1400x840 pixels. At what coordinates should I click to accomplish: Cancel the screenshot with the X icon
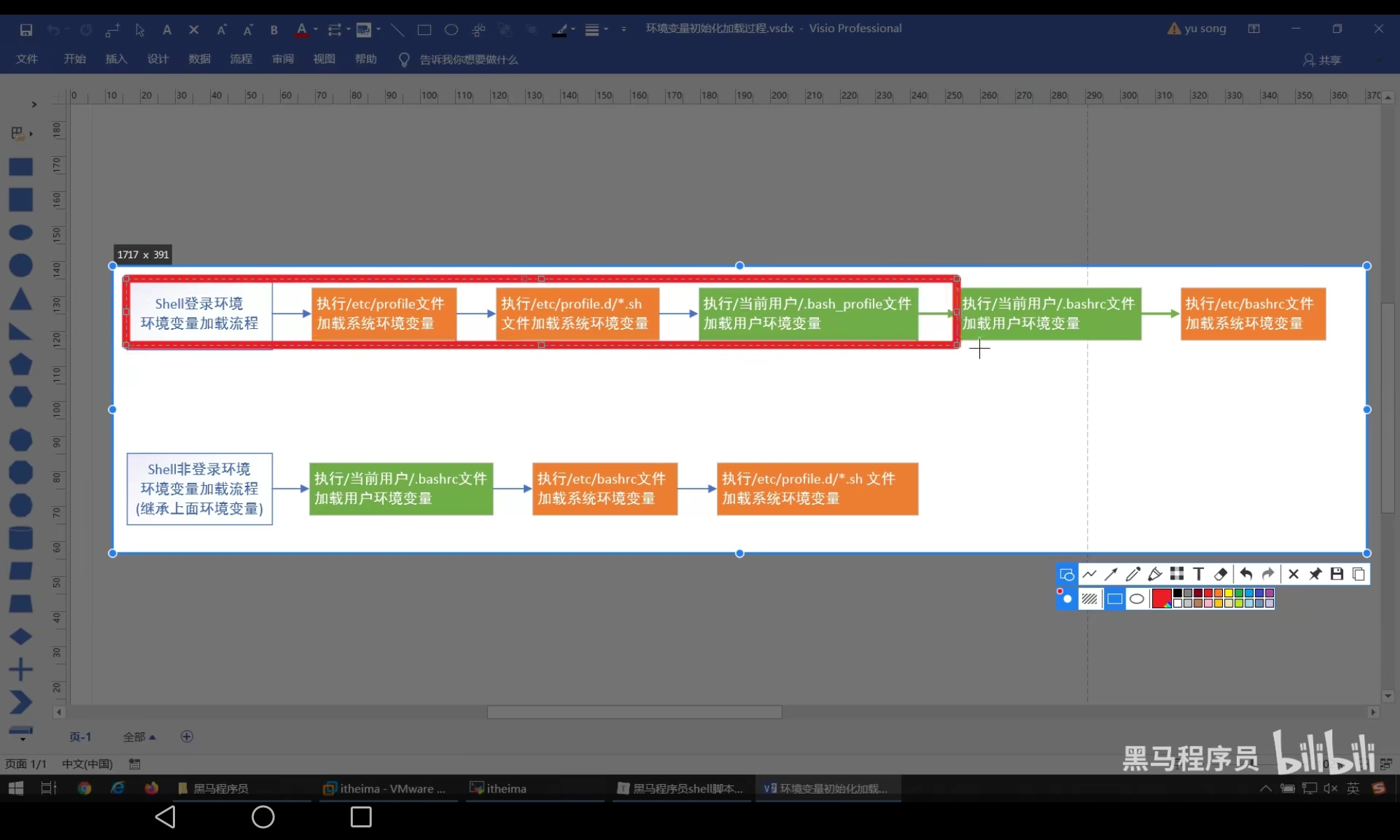1294,574
